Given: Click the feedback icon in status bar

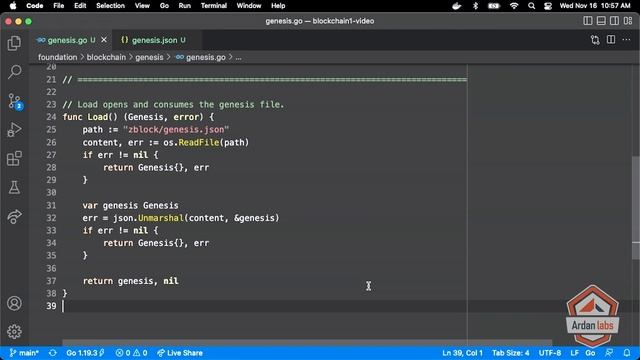Looking at the screenshot, I should (x=609, y=353).
